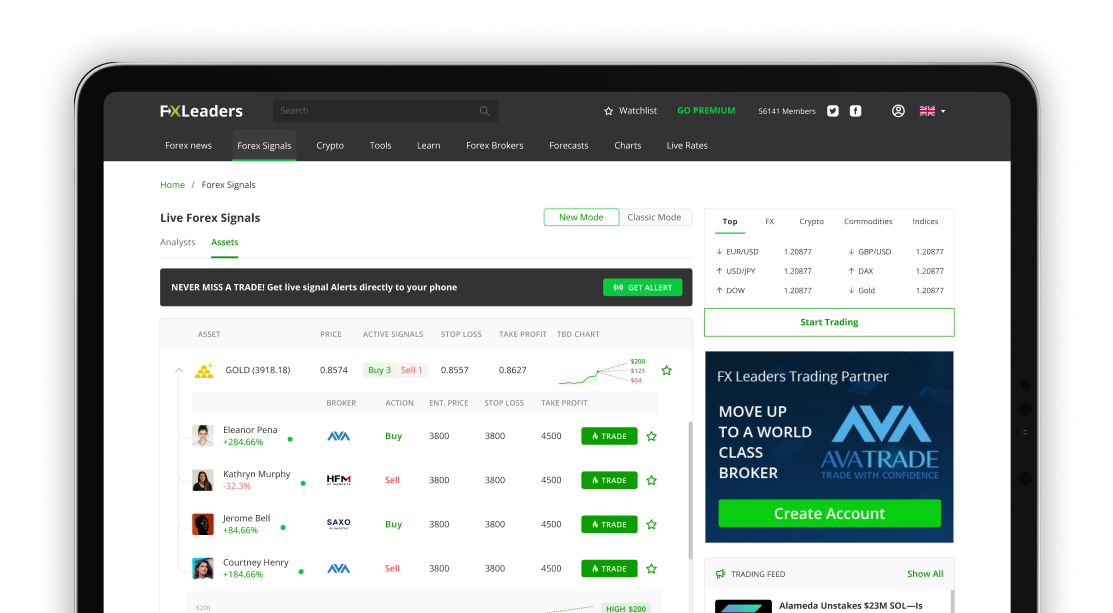Click the FXLeaders logo
Screen dimensions: 1113x613
[x=201, y=111]
